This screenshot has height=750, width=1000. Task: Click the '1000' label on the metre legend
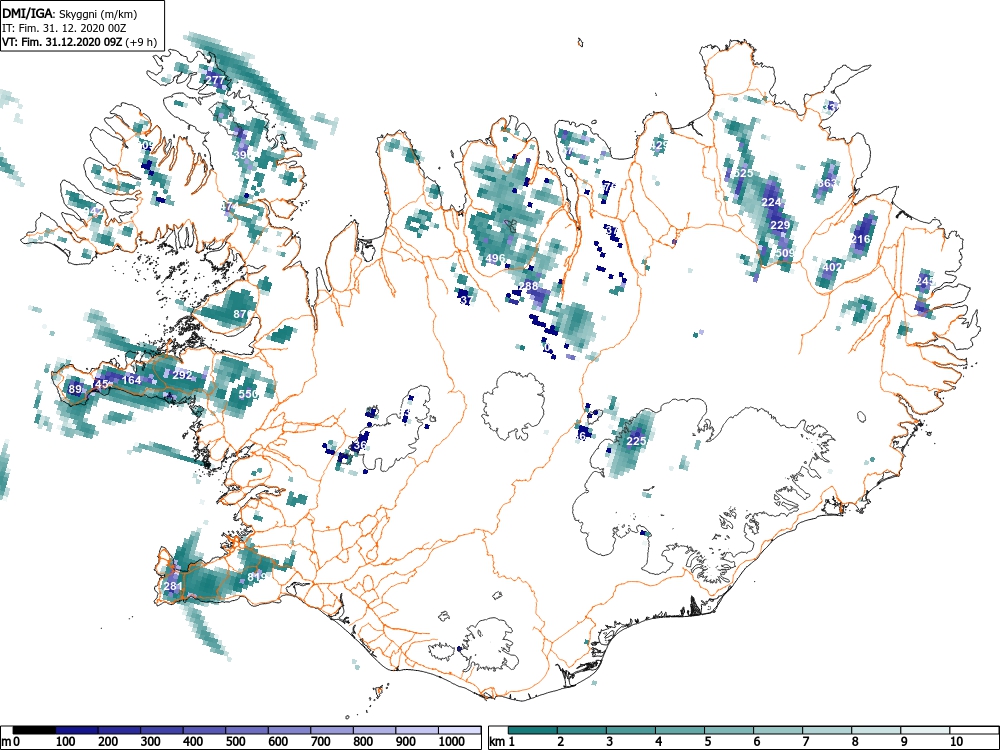(452, 741)
